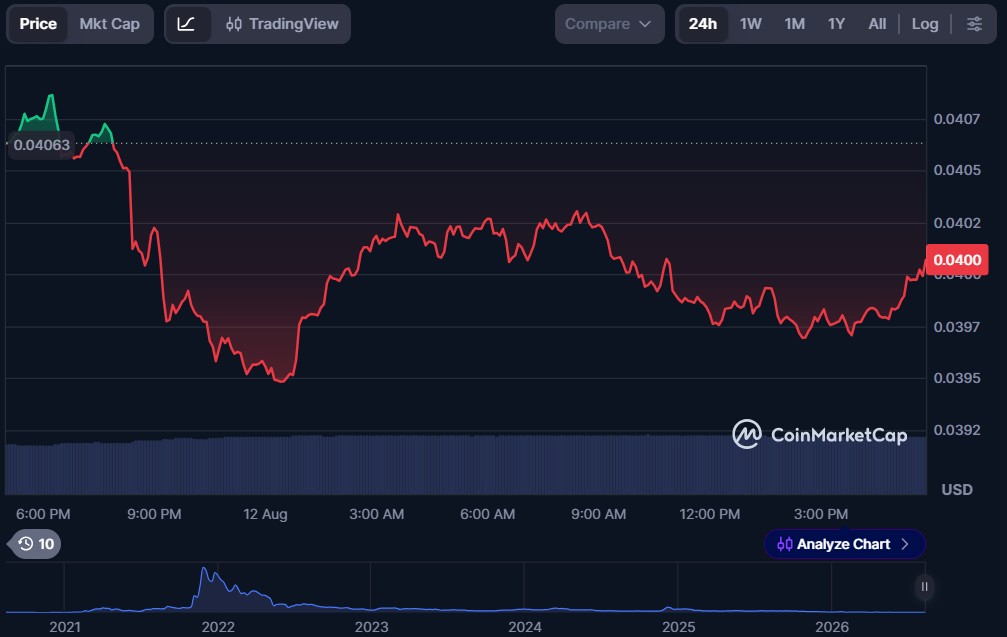1007x637 pixels.
Task: Select 24h time range
Action: pos(703,24)
